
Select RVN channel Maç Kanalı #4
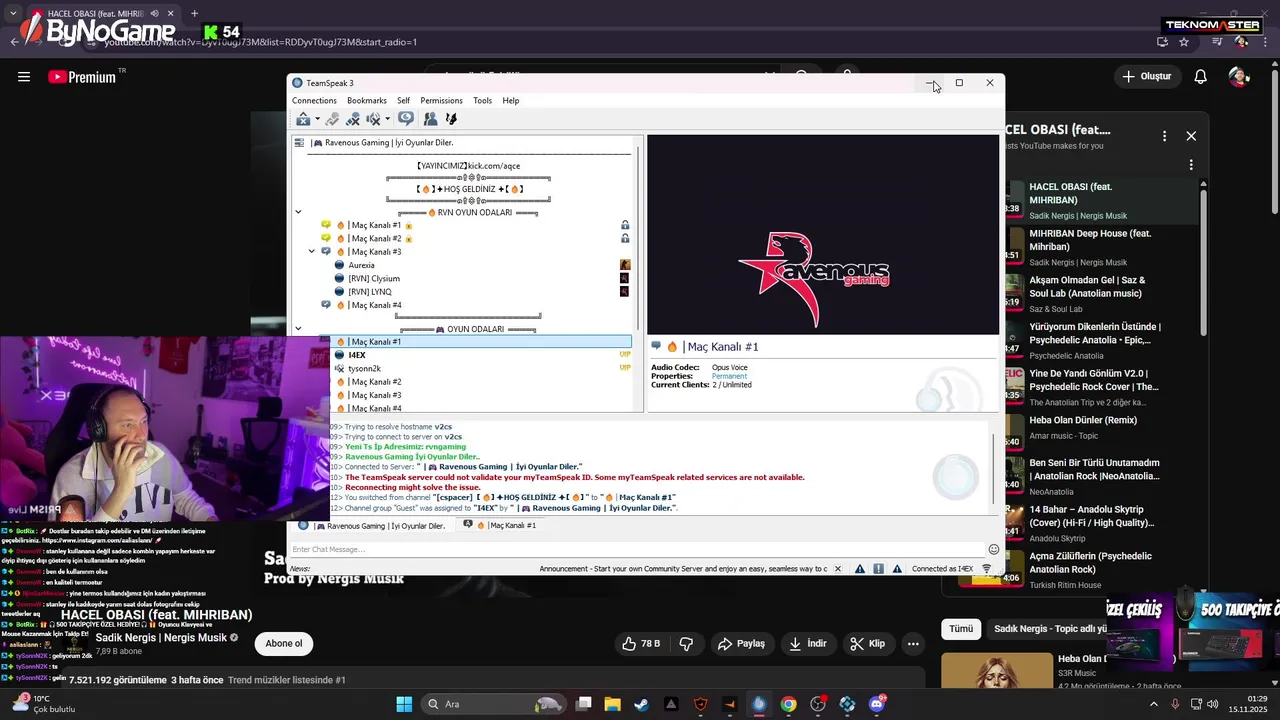point(374,305)
